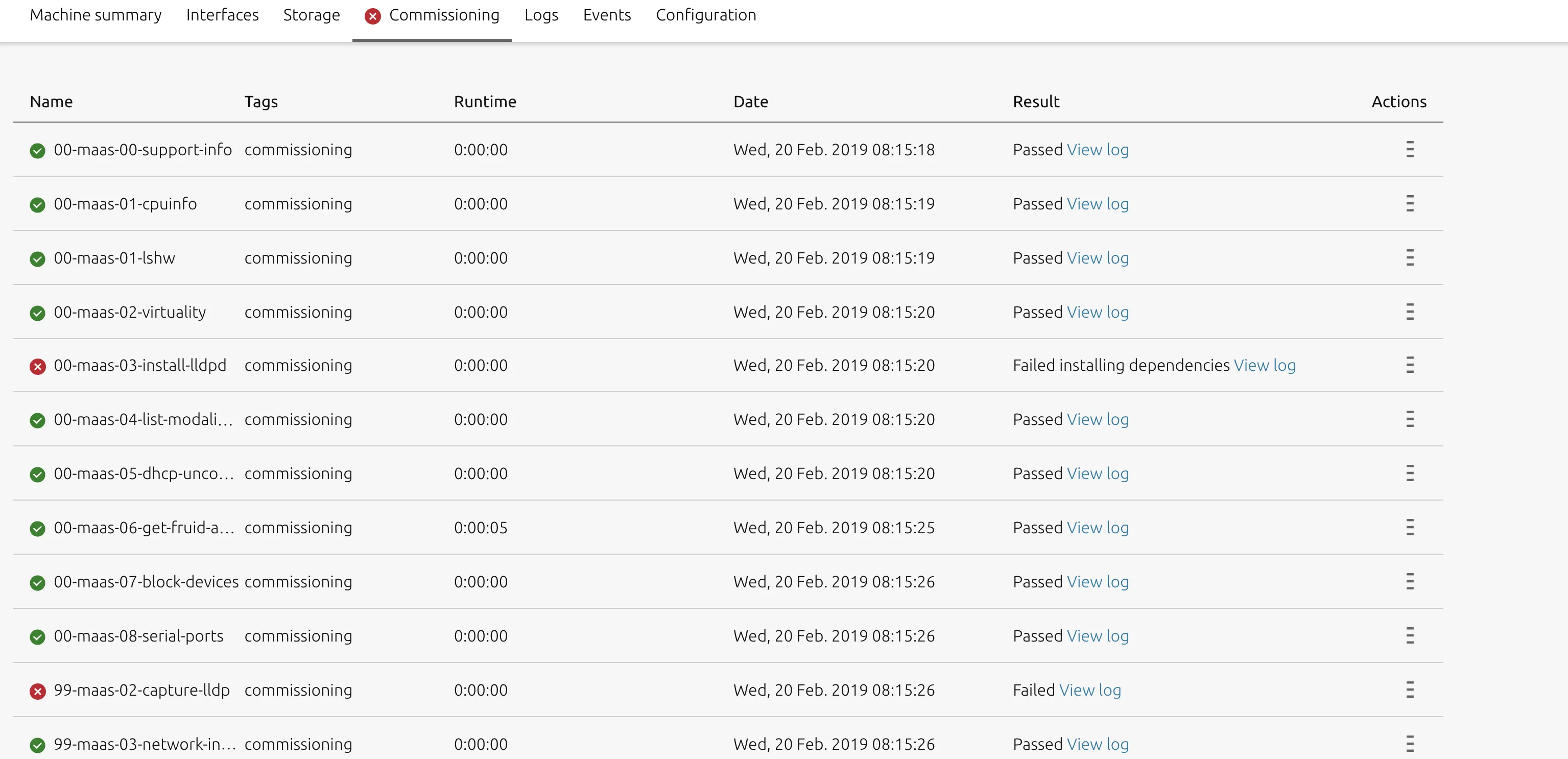The height and width of the screenshot is (759, 1568).
Task: Open actions menu for 00-maas-01-cpuinfo row
Action: 1409,204
